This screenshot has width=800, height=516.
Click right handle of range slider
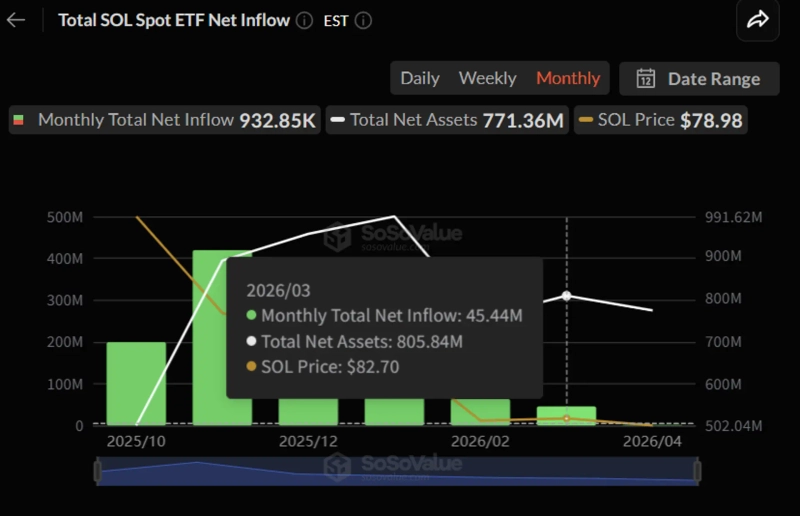[697, 471]
